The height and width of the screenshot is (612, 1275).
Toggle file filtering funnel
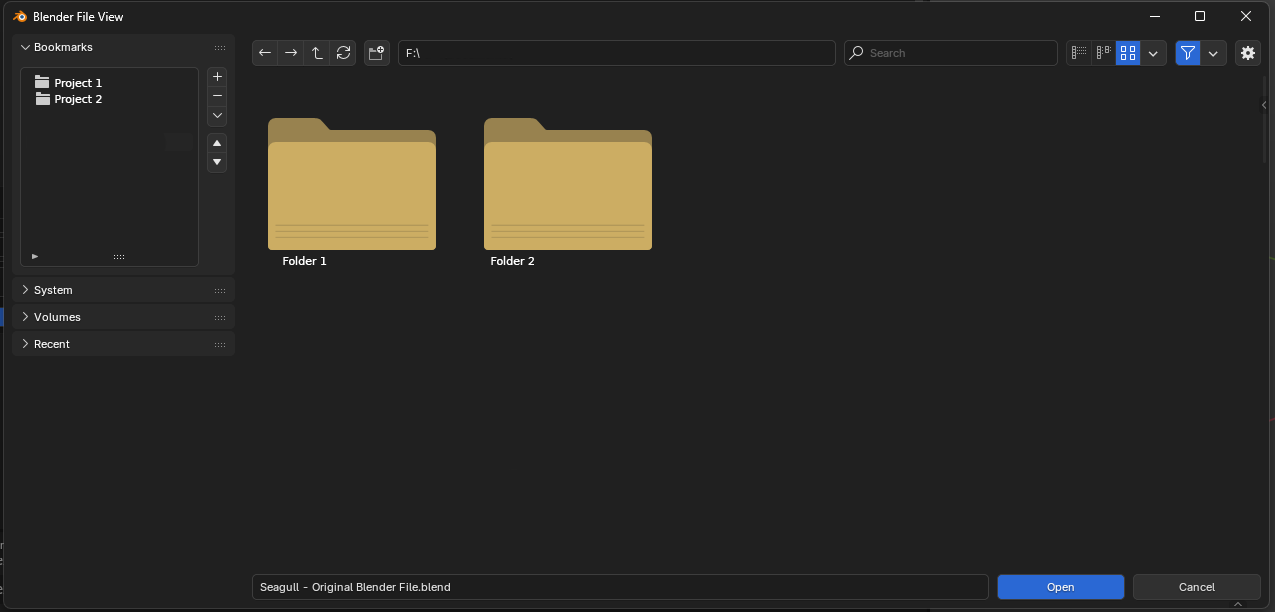click(1188, 53)
